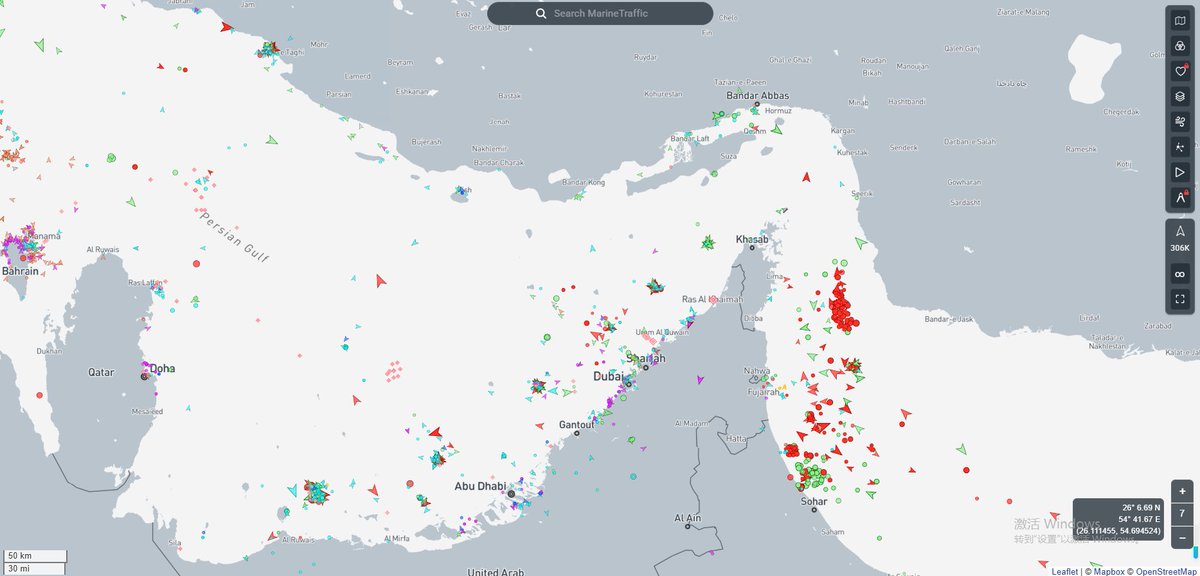The image size is (1200, 576).
Task: Click the Ras Al Khaimah label
Action: click(712, 300)
